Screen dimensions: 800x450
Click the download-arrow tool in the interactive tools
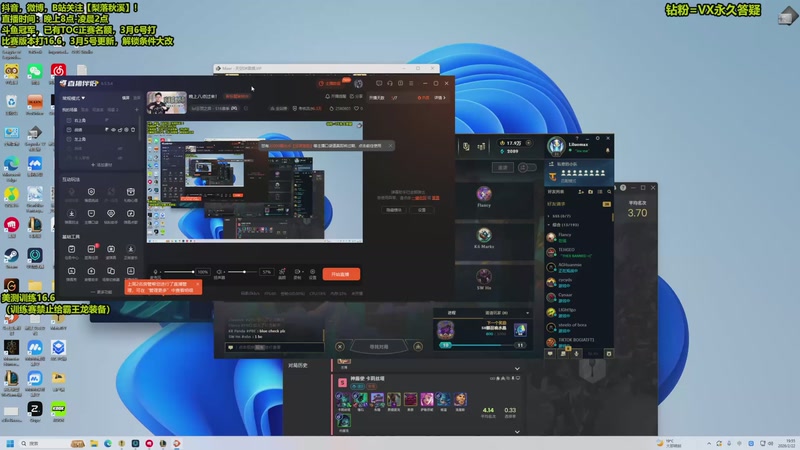[71, 216]
